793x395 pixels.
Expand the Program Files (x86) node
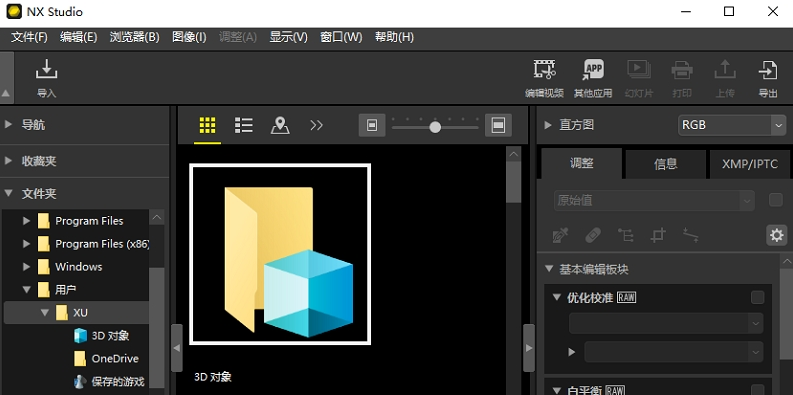coord(26,244)
